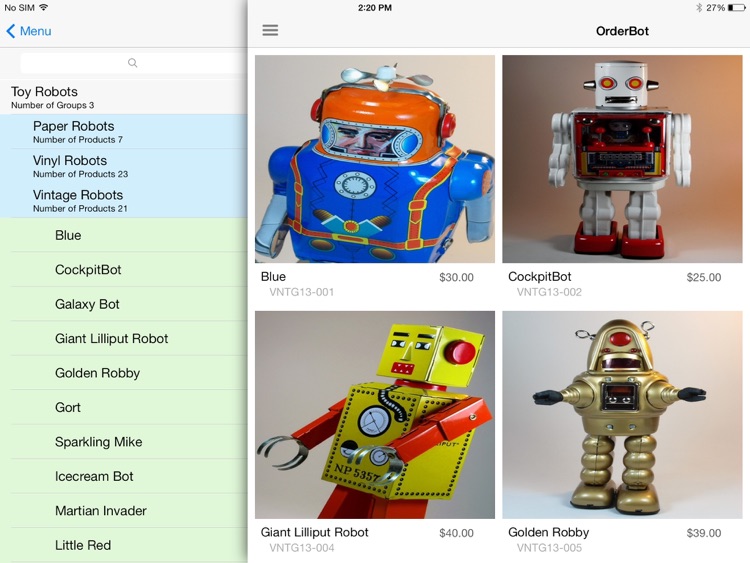
Task: Tap the hamburger menu icon
Action: coord(270,31)
